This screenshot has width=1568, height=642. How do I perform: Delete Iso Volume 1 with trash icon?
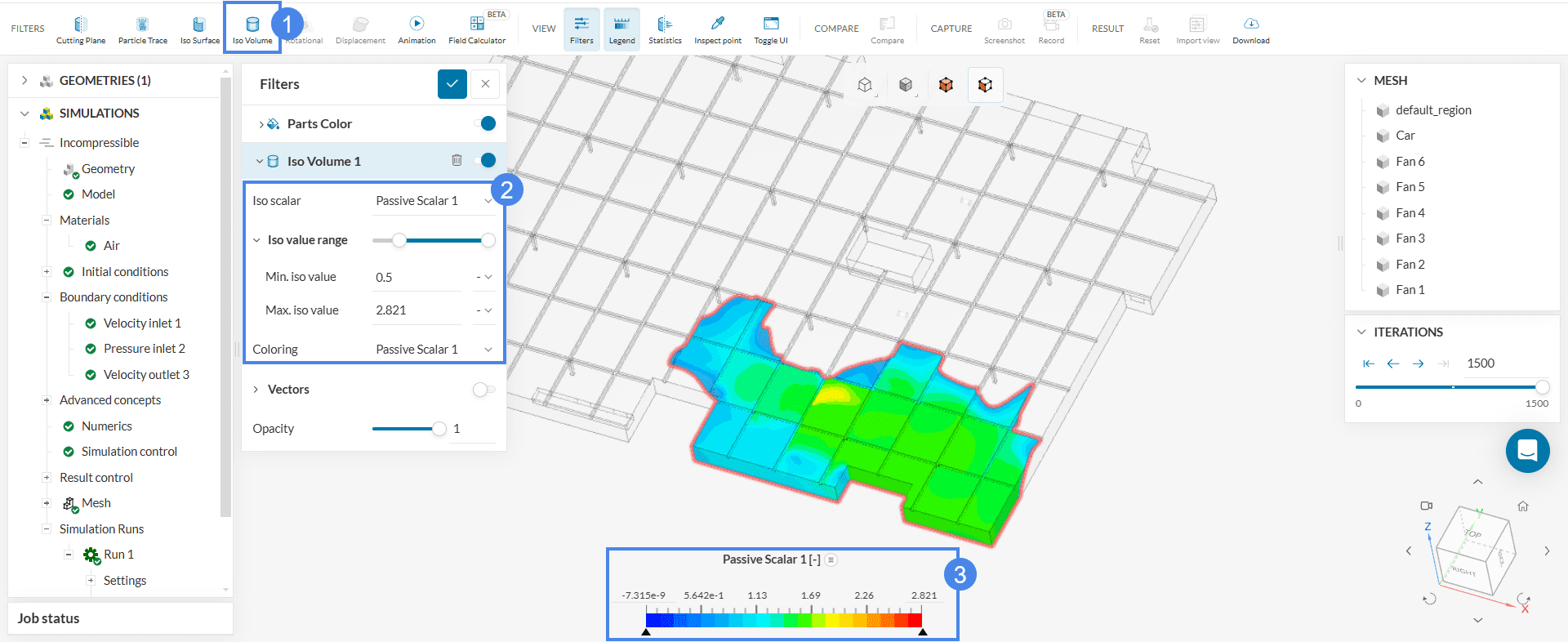click(x=457, y=161)
